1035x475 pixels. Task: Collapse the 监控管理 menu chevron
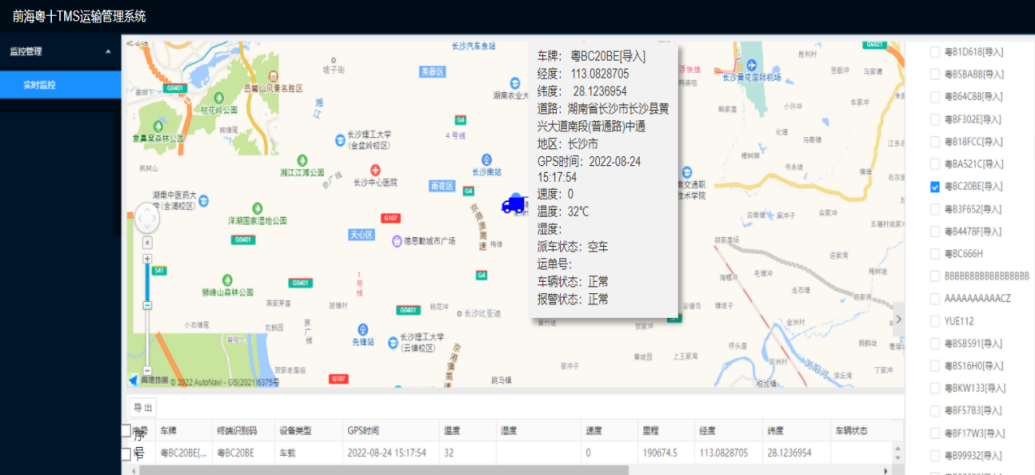pyautogui.click(x=108, y=51)
